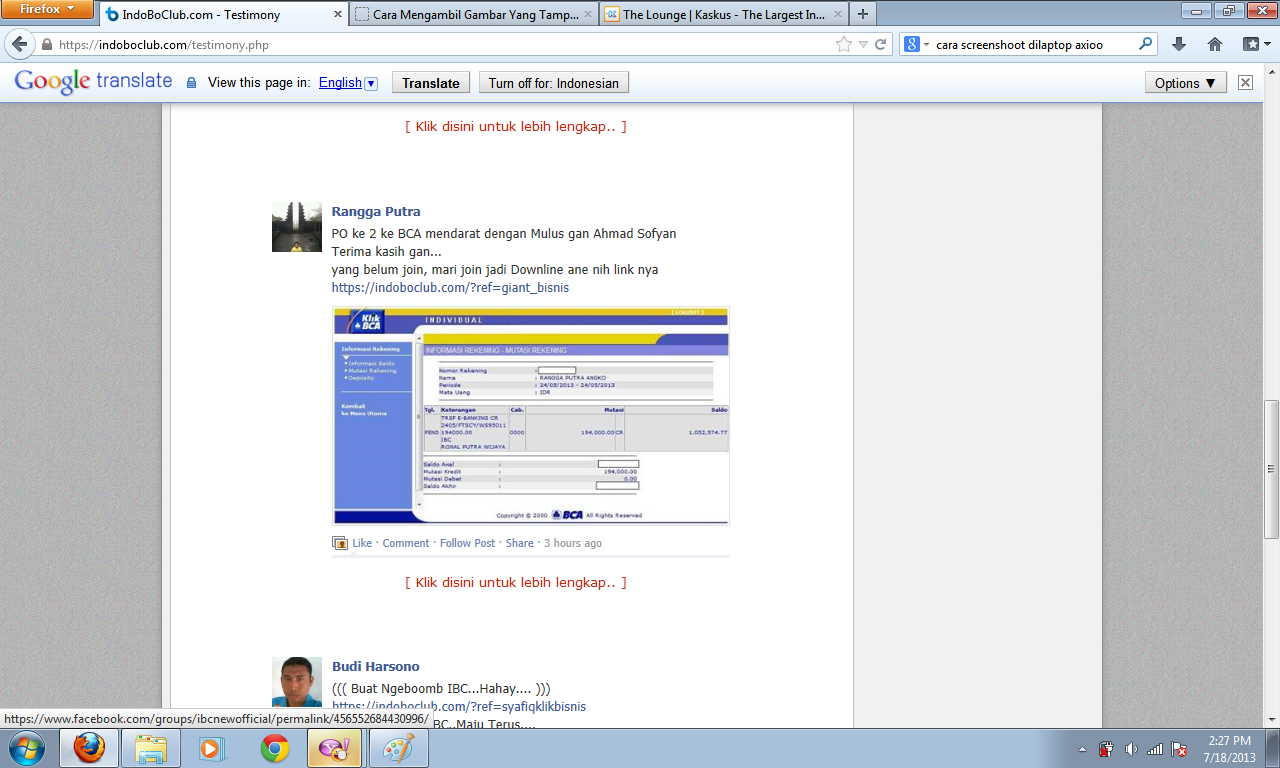This screenshot has height=768, width=1280.
Task: Bookmark this page with the star icon
Action: pos(843,45)
